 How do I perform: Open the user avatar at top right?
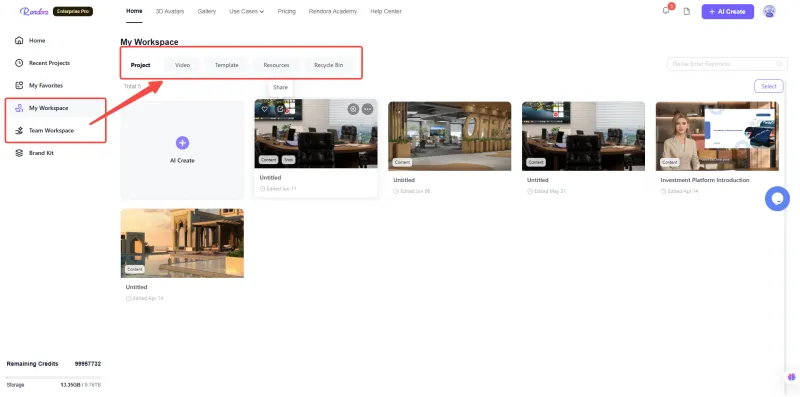tap(769, 11)
